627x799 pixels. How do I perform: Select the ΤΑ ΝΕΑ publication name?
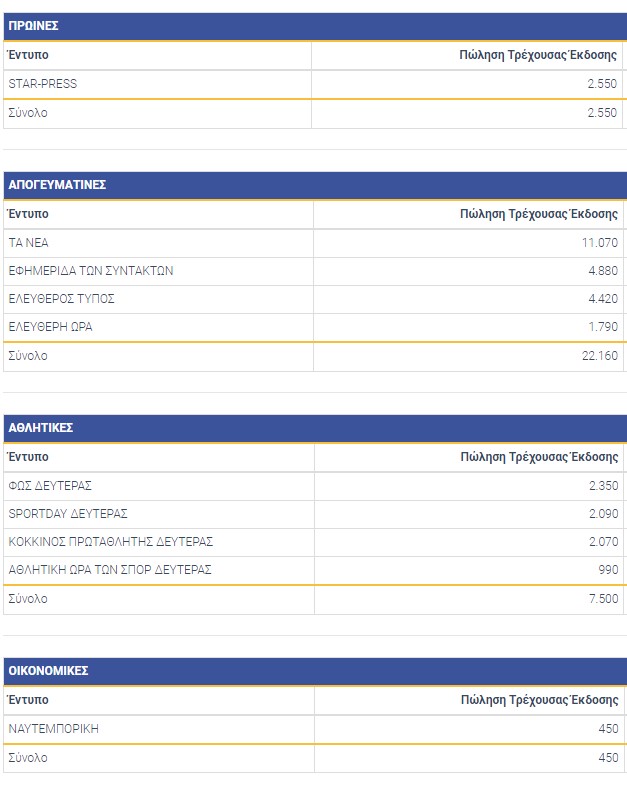pos(28,242)
